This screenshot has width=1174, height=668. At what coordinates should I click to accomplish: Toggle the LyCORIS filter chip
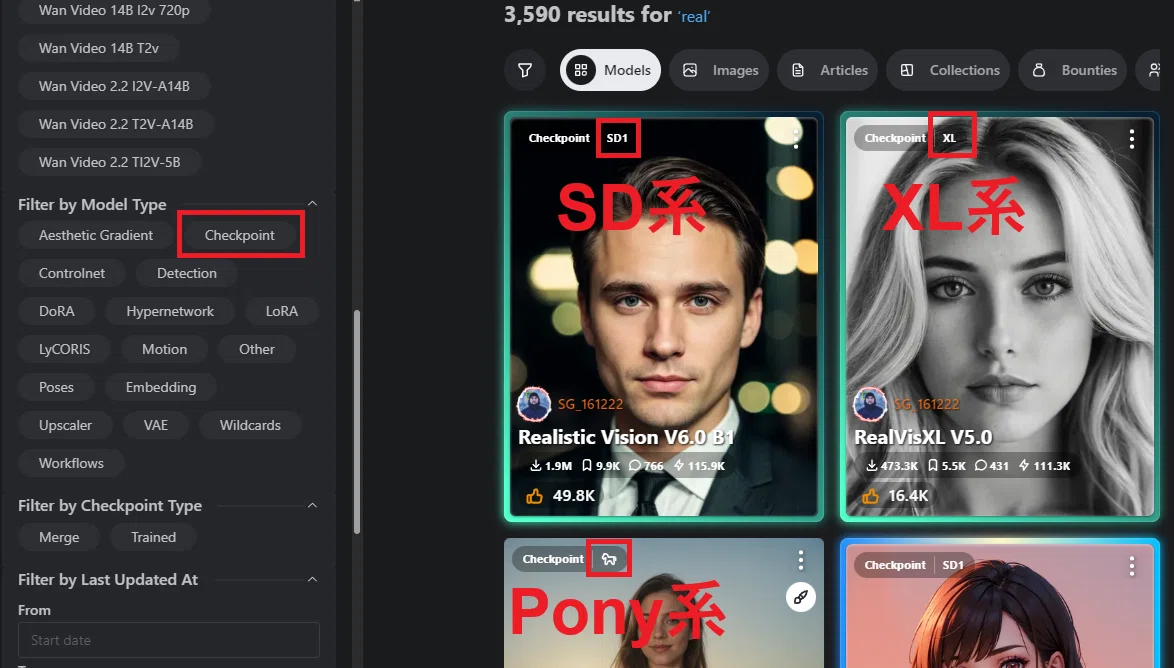click(x=64, y=349)
